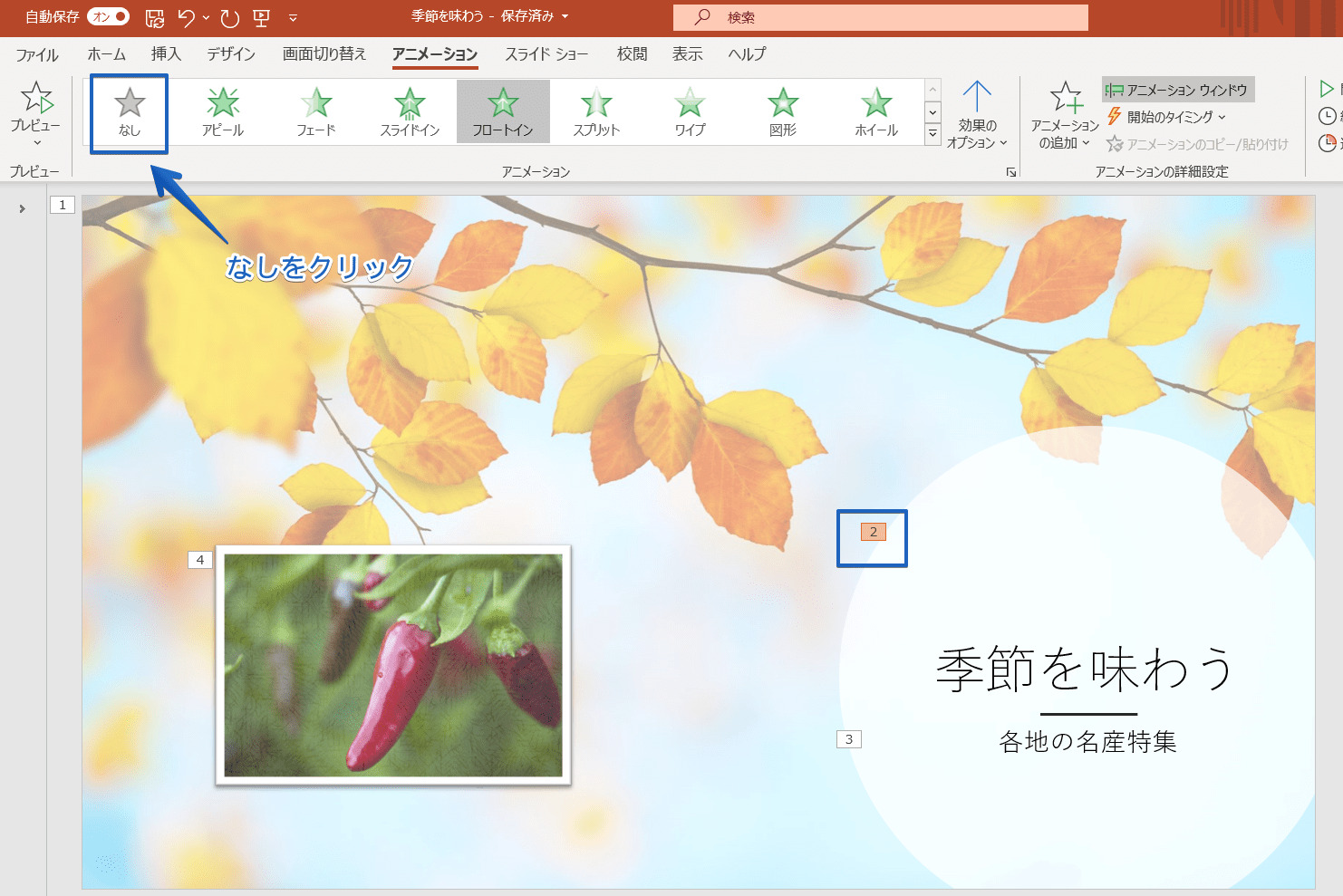The height and width of the screenshot is (896, 1343).
Task: Open the file name 保存済み dropdown
Action: click(565, 16)
